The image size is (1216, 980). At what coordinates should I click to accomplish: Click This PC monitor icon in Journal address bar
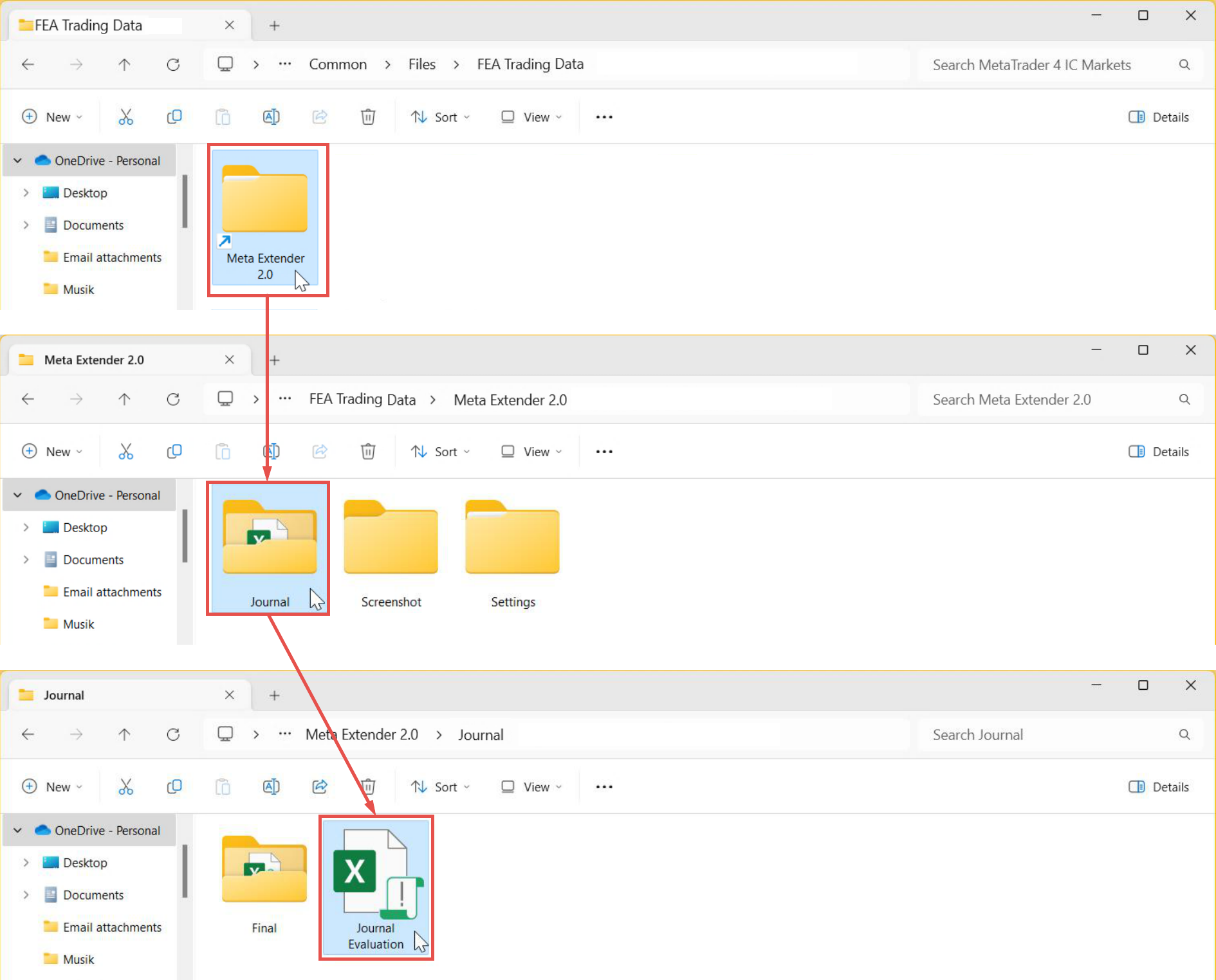(x=225, y=734)
